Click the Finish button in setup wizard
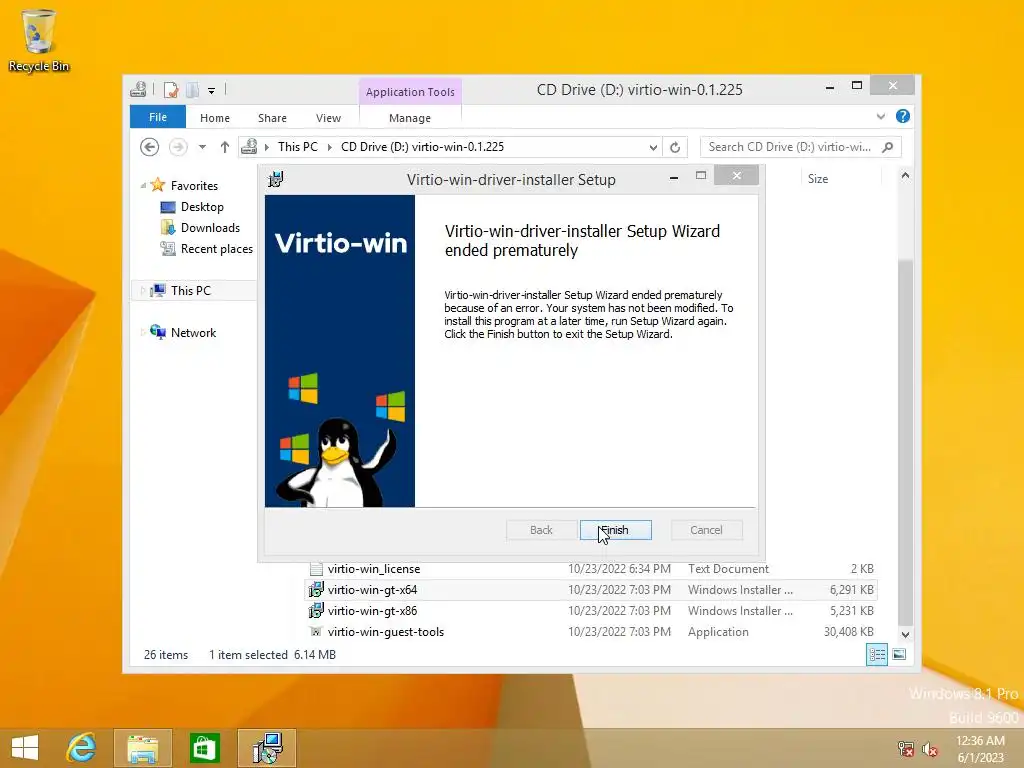Image resolution: width=1024 pixels, height=768 pixels. (x=615, y=530)
